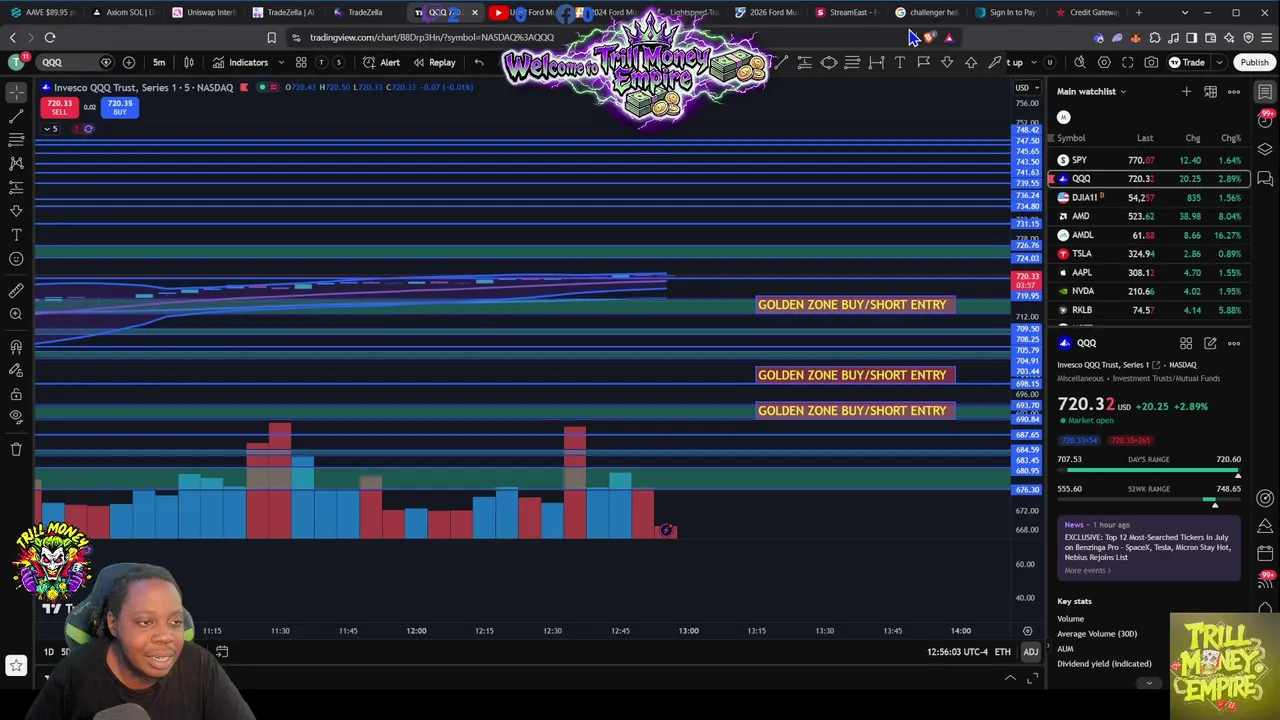Edit the QQQ details panel note icon
This screenshot has height=720, width=1280.
click(x=1210, y=343)
